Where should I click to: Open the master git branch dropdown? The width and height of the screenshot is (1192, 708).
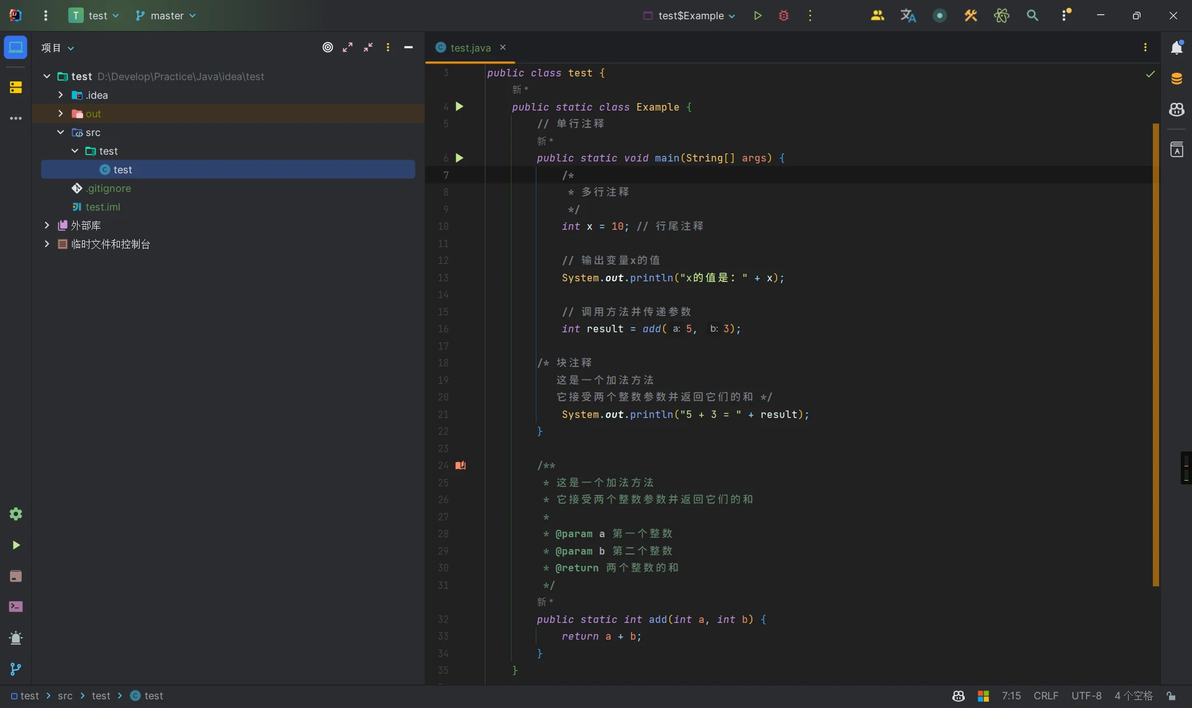coord(166,15)
